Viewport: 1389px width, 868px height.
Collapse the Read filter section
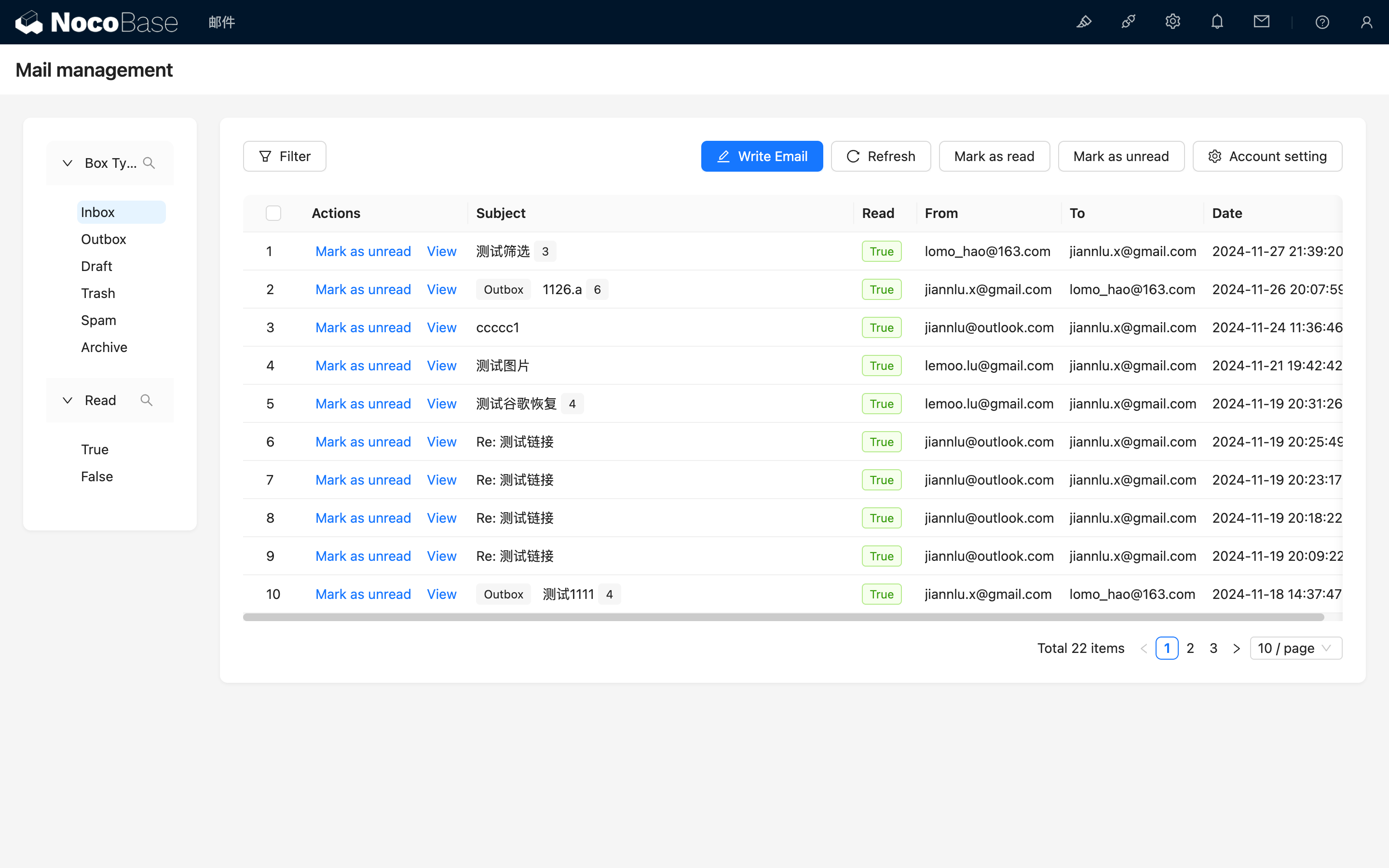(x=68, y=400)
